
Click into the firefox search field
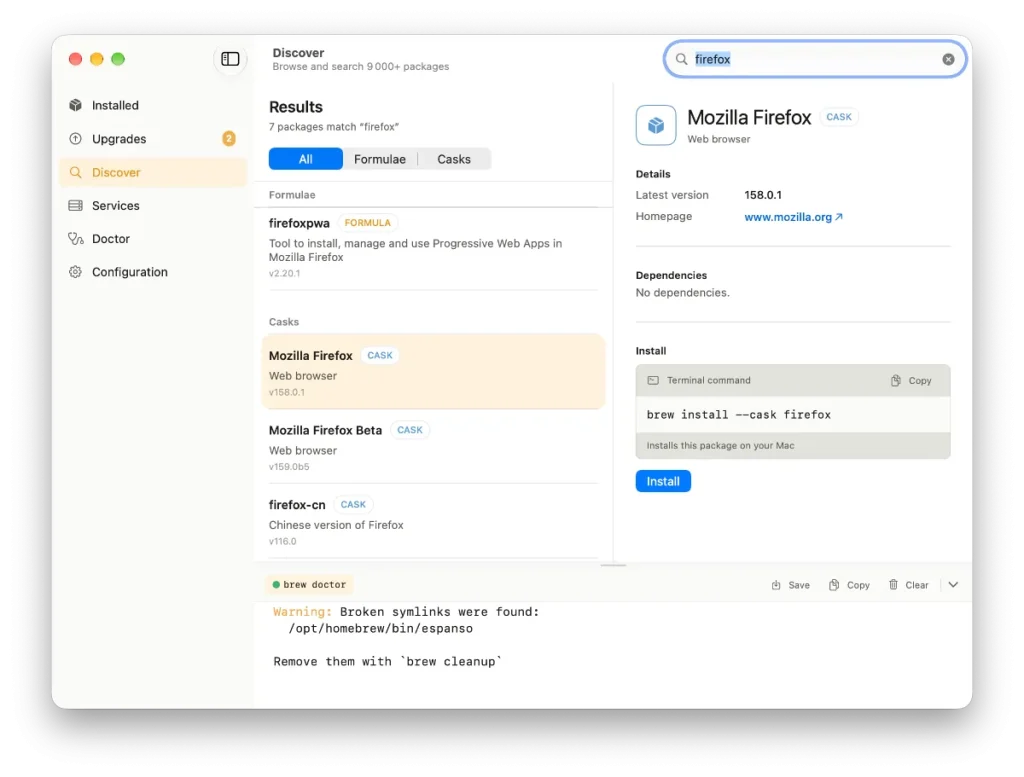click(x=815, y=59)
